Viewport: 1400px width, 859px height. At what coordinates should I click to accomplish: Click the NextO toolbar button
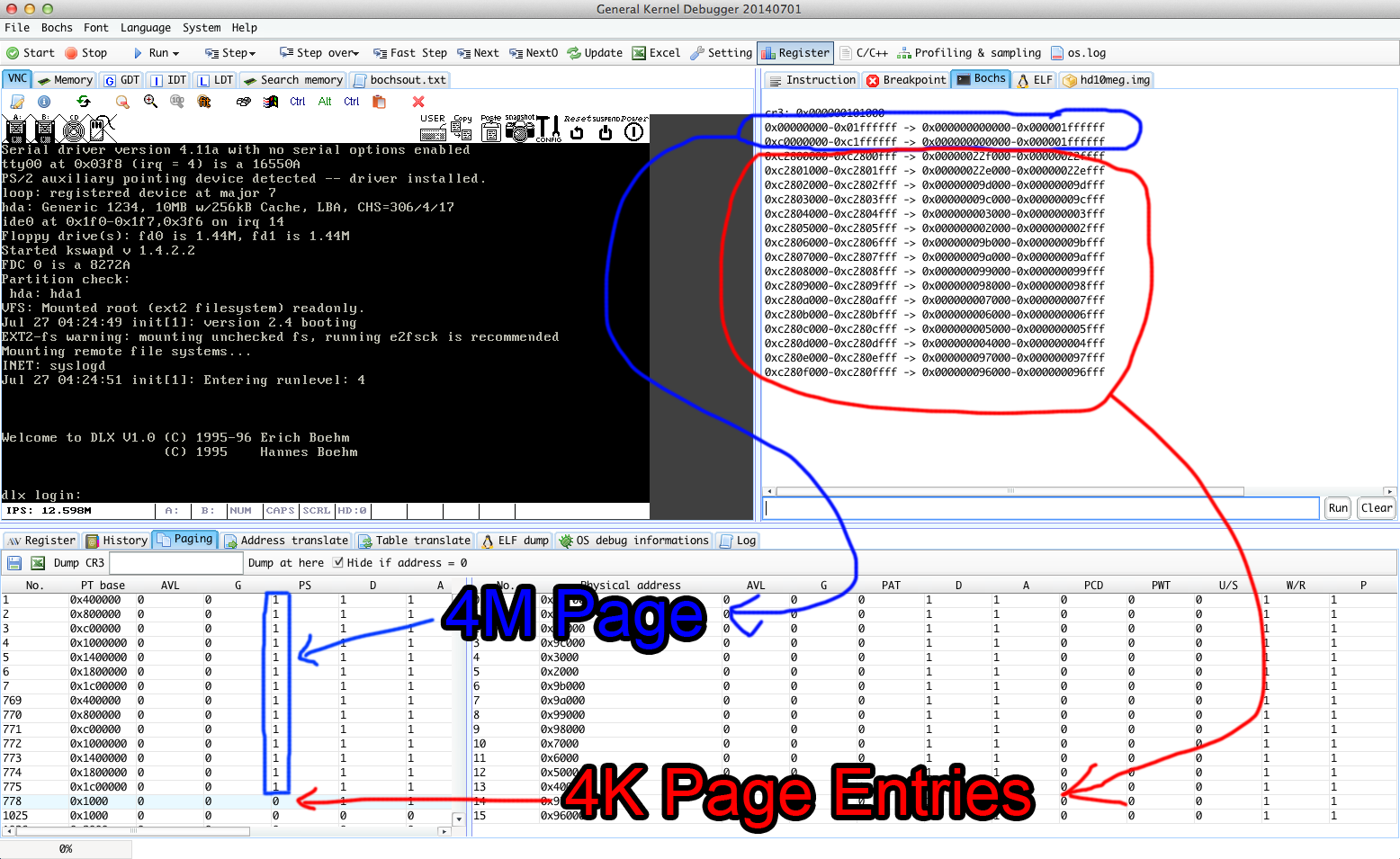[x=534, y=53]
